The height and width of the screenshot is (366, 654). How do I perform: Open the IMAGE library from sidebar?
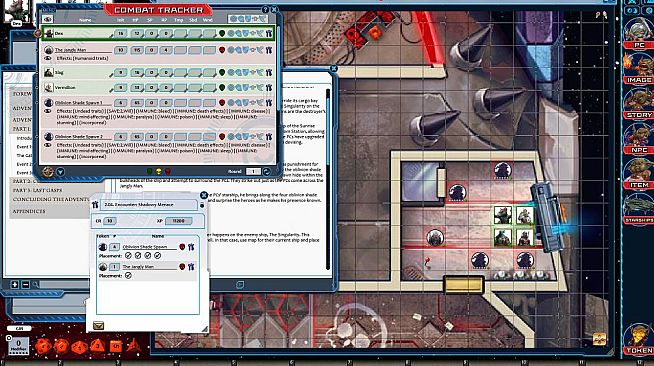coord(639,69)
